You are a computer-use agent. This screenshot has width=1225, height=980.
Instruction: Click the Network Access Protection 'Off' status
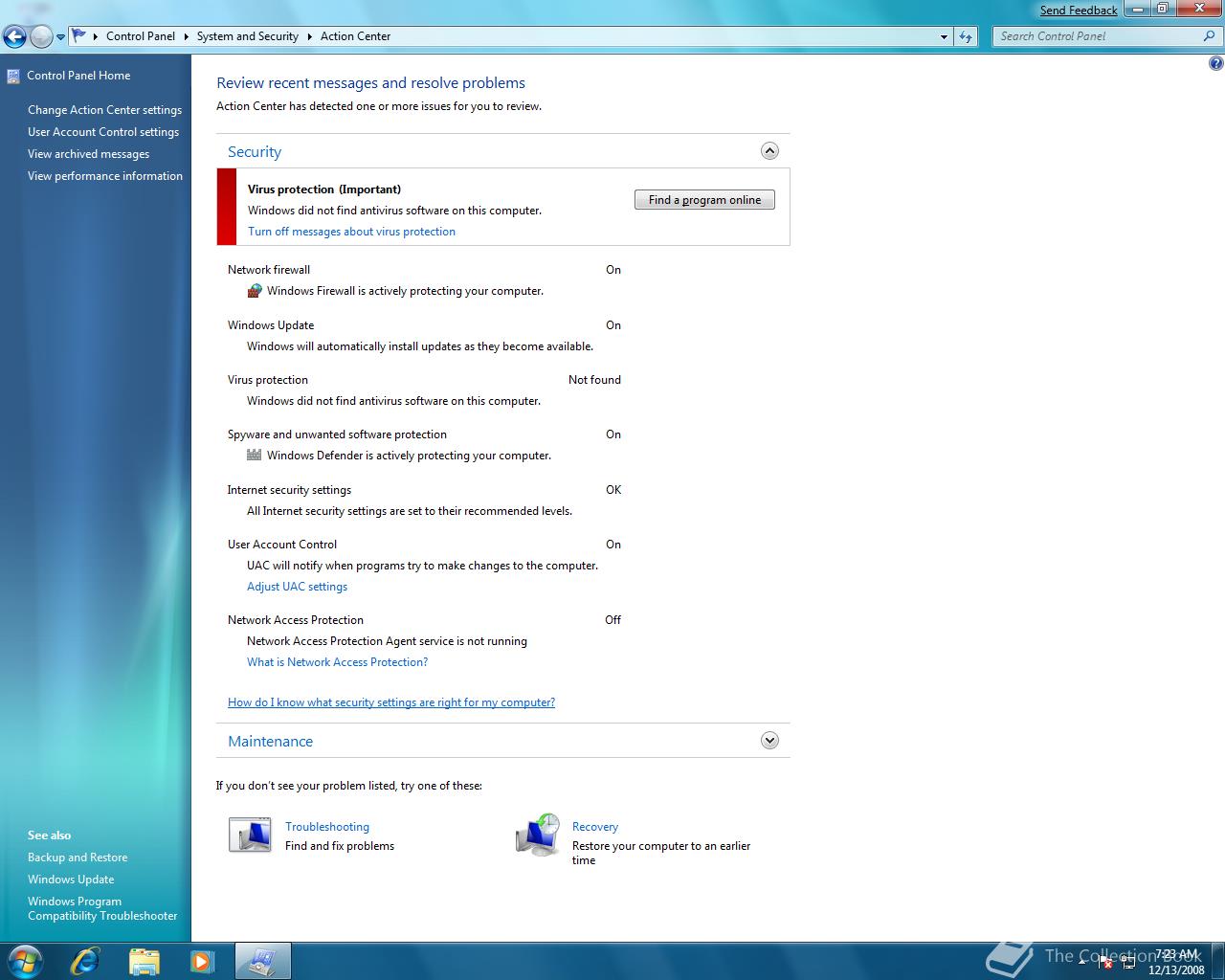(612, 620)
